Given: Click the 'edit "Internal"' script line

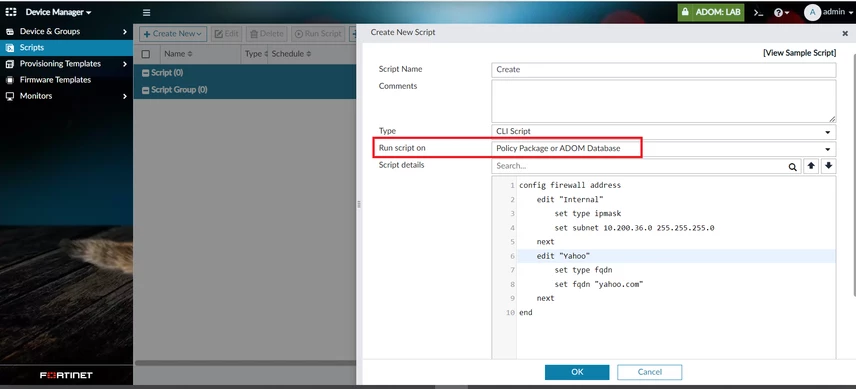Looking at the screenshot, I should (570, 200).
